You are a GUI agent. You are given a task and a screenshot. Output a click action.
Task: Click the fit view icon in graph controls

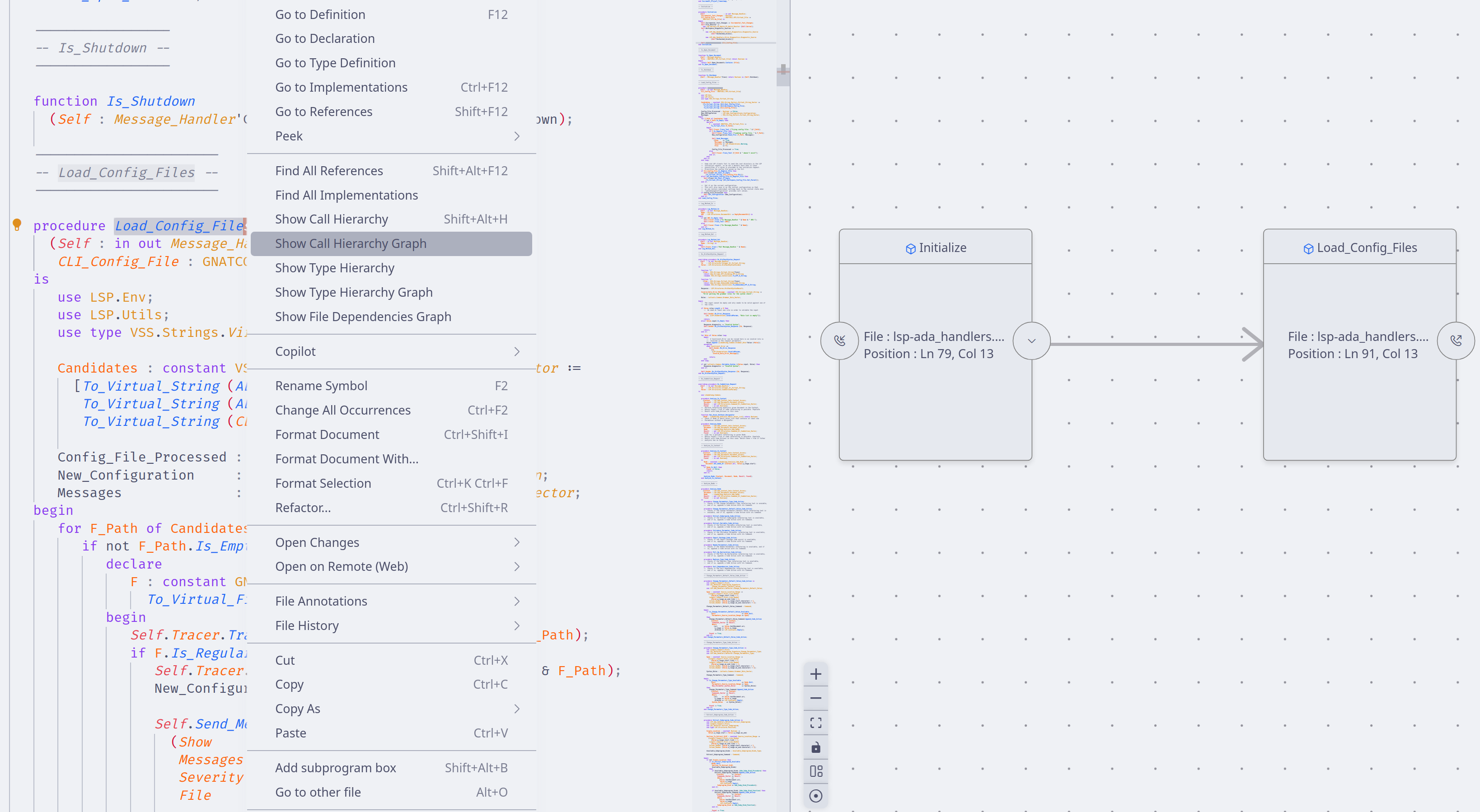coord(815,723)
